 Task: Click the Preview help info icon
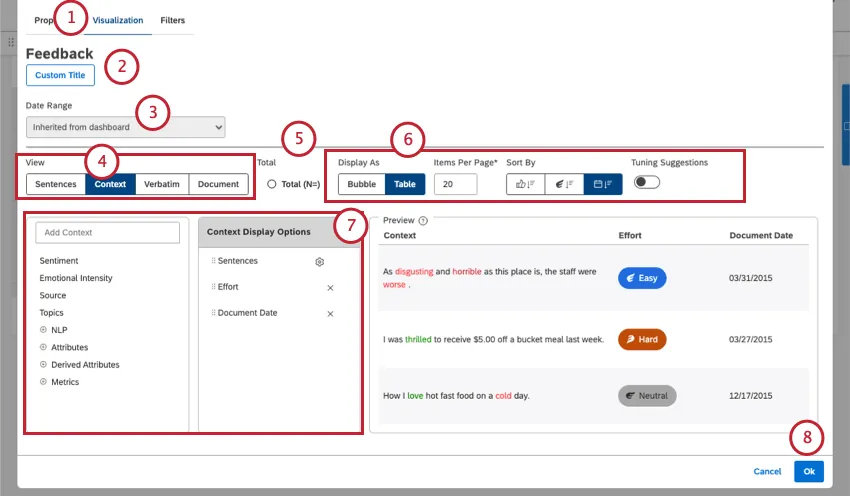423,221
